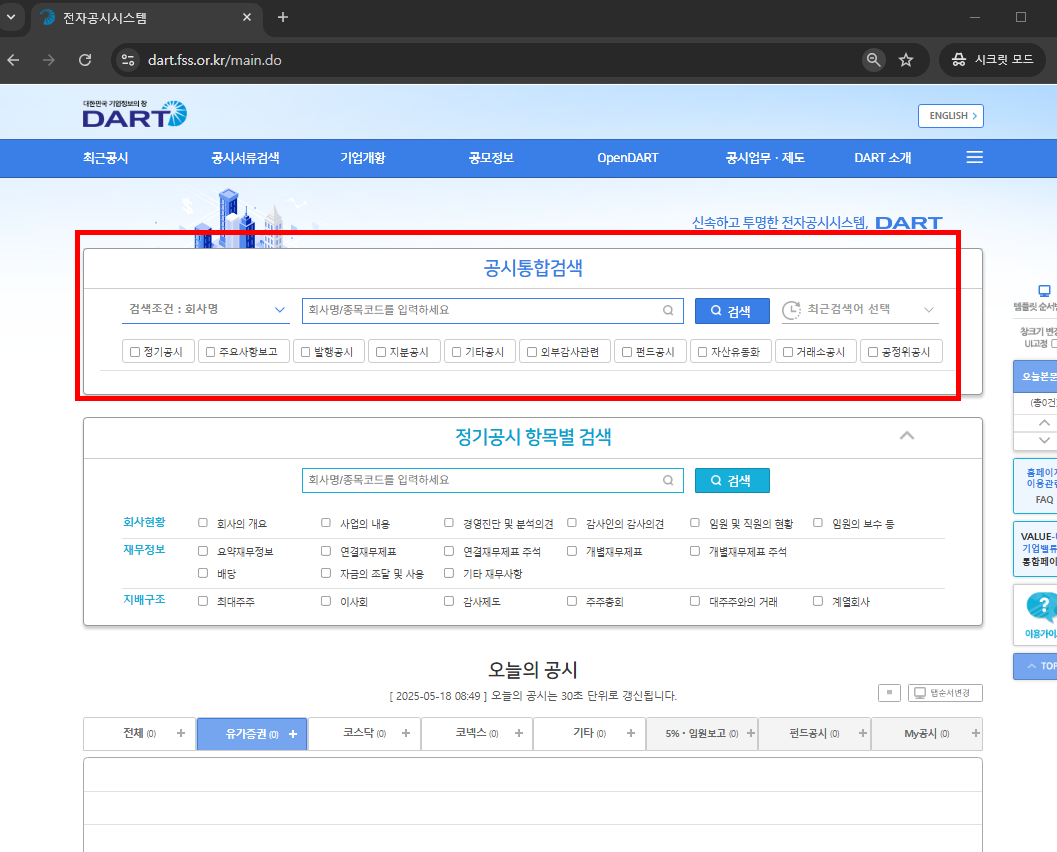
Task: Click the bookmark star in the address bar
Action: coord(906,59)
